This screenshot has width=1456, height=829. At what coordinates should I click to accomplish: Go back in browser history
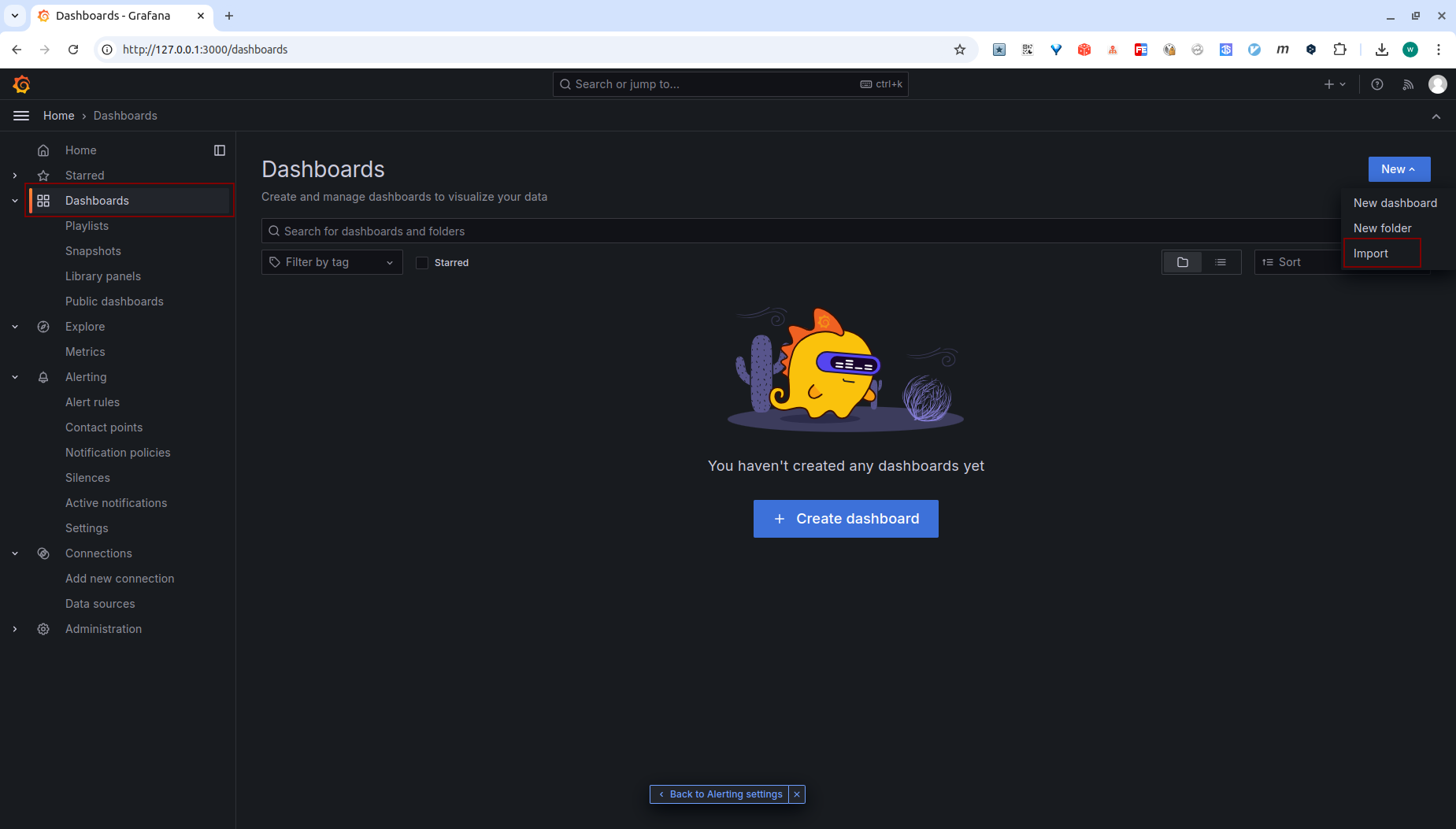tap(17, 50)
